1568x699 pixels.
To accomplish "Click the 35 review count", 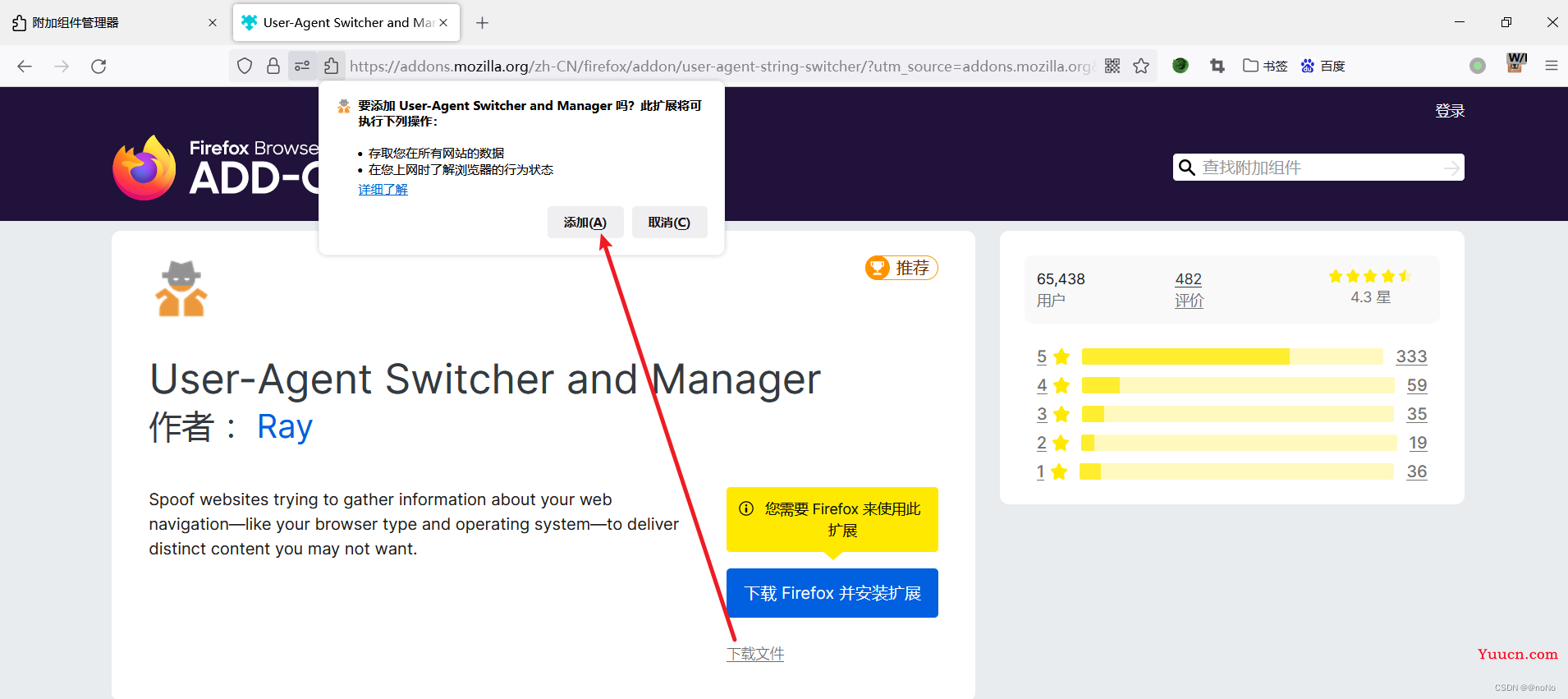I will (x=1417, y=414).
